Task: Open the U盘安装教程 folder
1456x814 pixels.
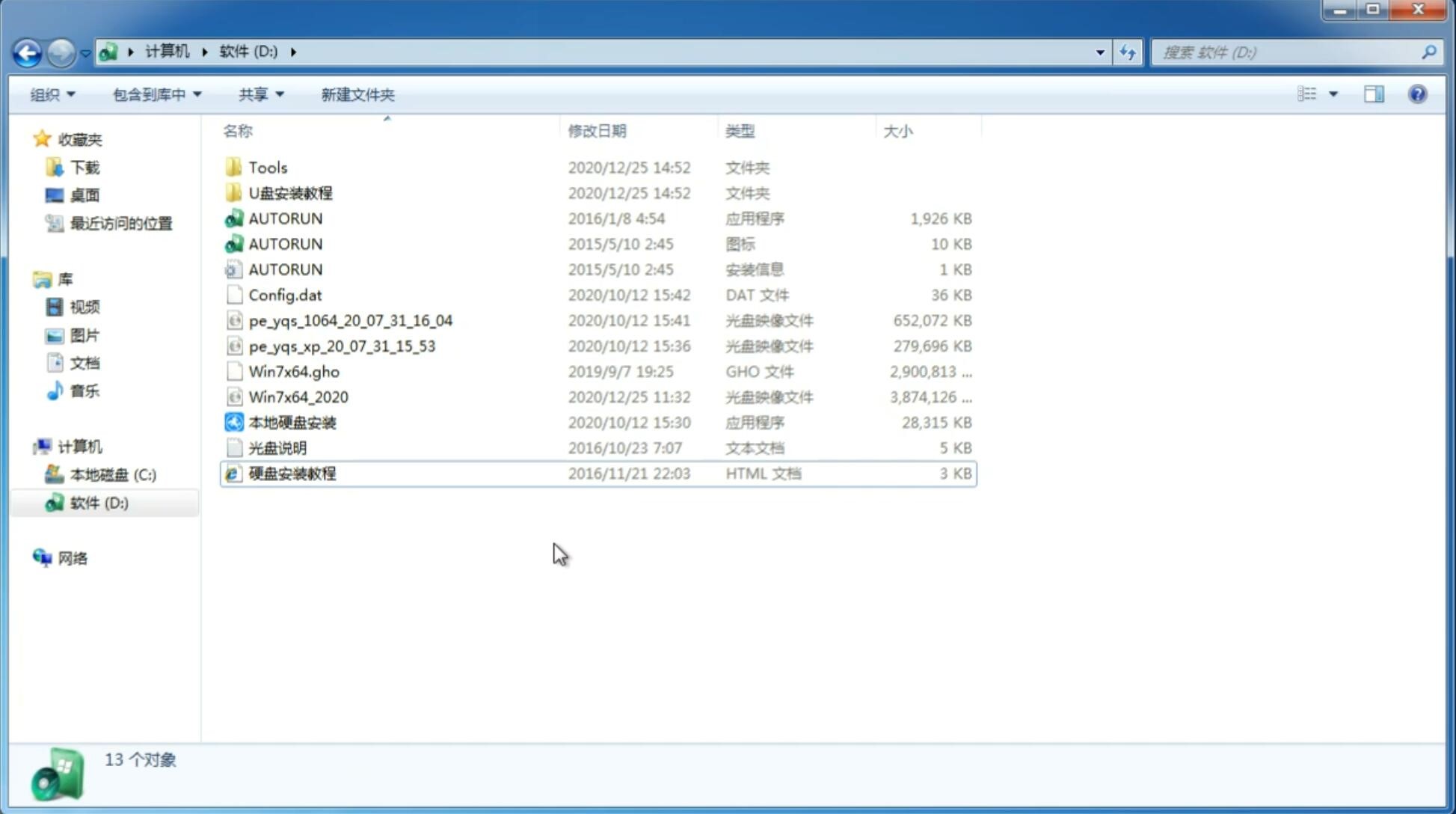Action: pyautogui.click(x=291, y=193)
